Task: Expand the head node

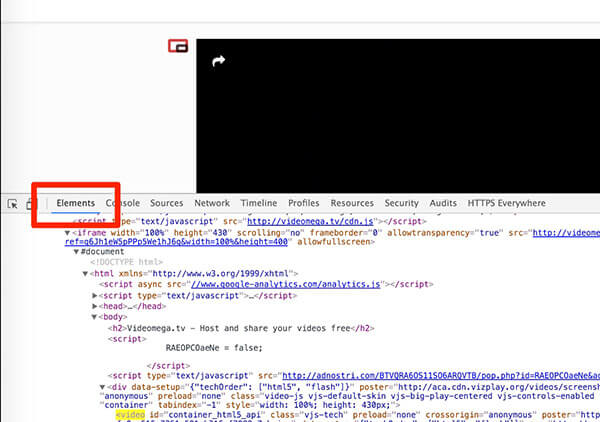Action: [x=95, y=306]
